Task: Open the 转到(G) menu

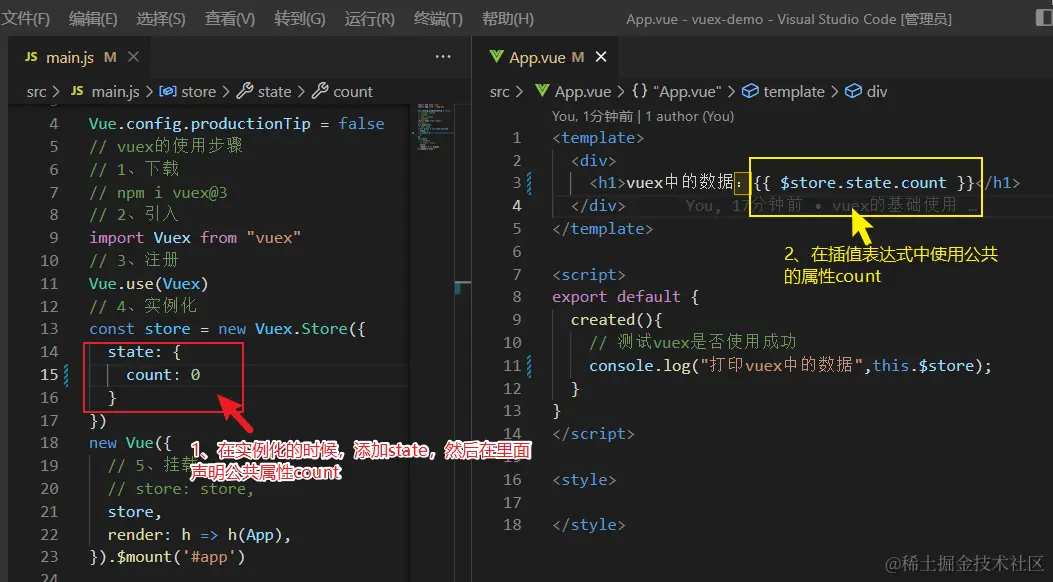Action: pos(300,19)
